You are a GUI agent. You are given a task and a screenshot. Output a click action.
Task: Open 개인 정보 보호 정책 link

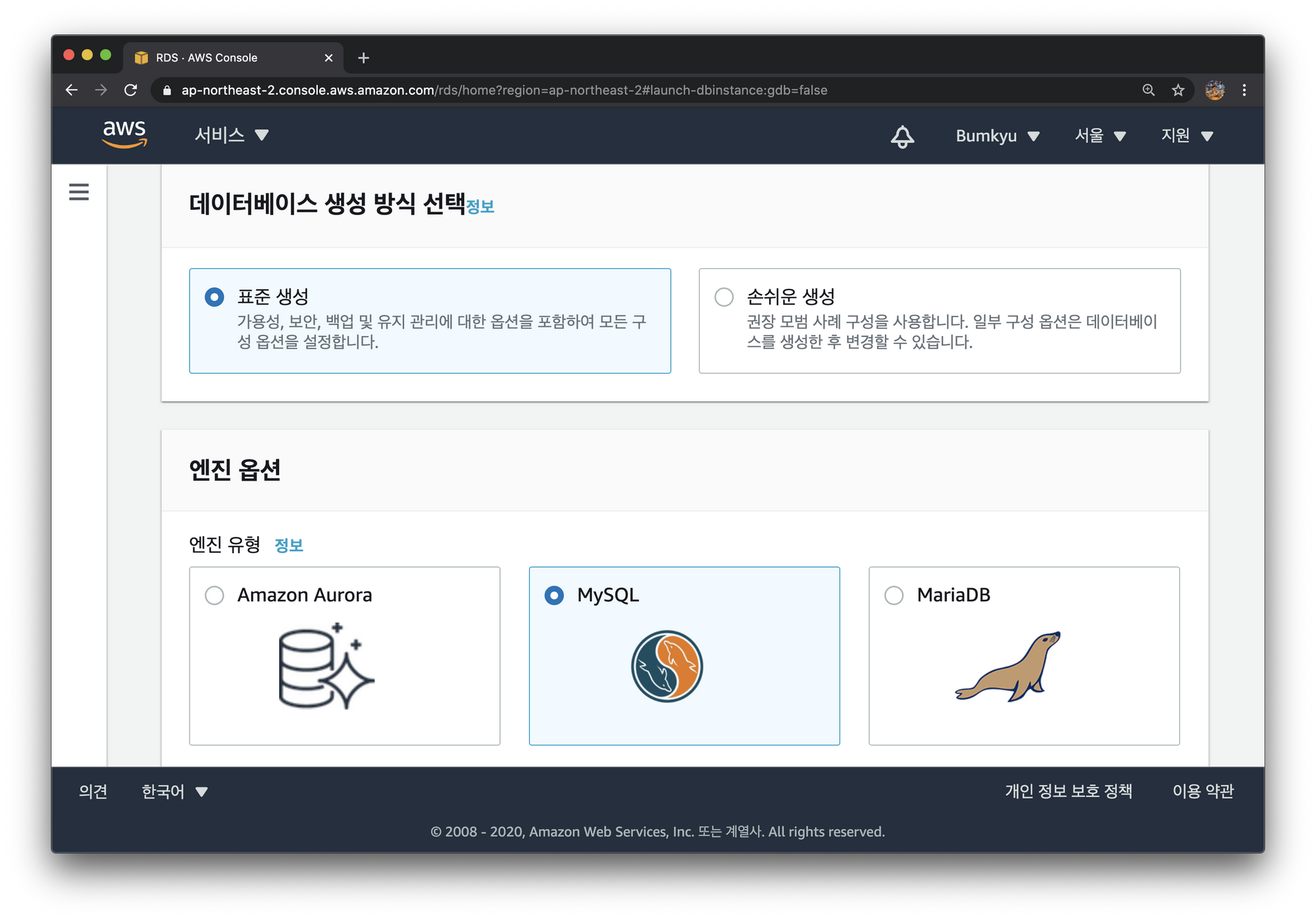coord(1069,791)
